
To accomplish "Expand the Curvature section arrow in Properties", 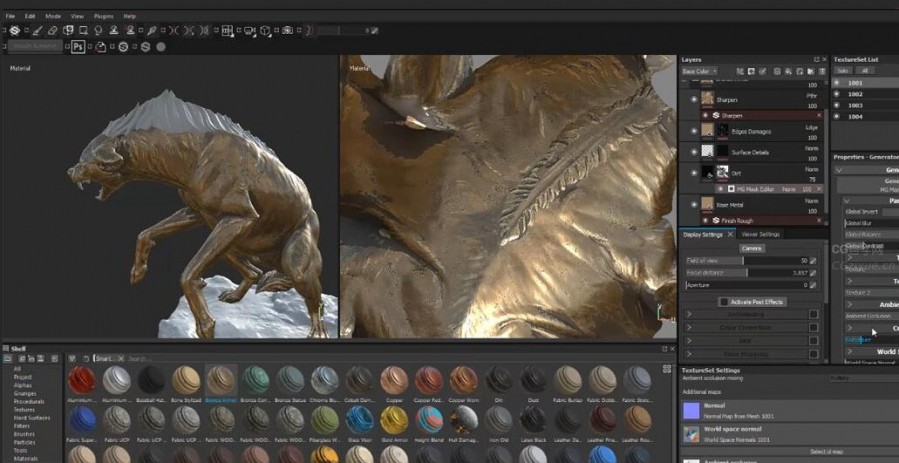I will (850, 328).
